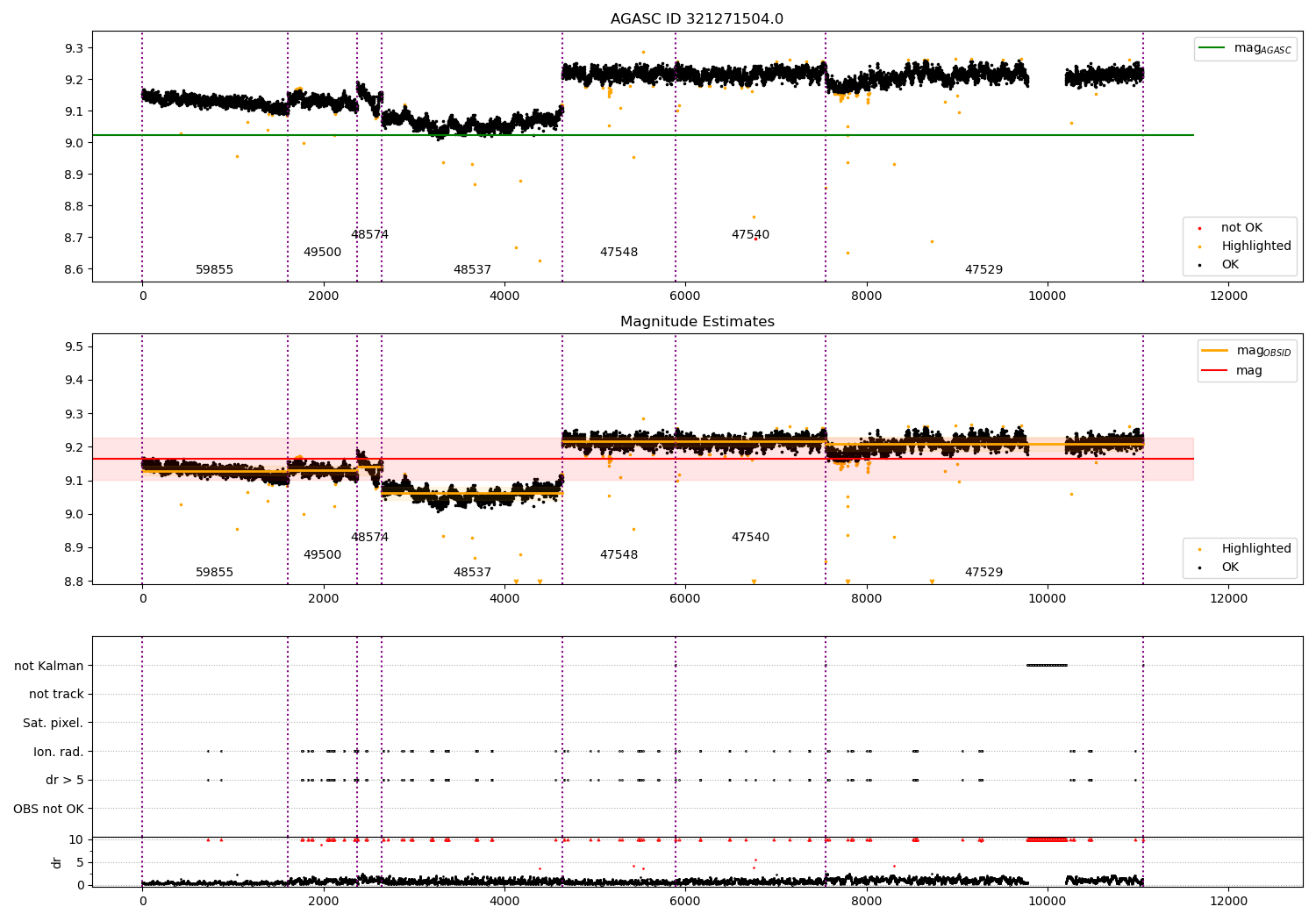Click OBSID label 47540 in Magnitude Estimates plot
The height and width of the screenshot is (921, 1316).
coord(750,538)
